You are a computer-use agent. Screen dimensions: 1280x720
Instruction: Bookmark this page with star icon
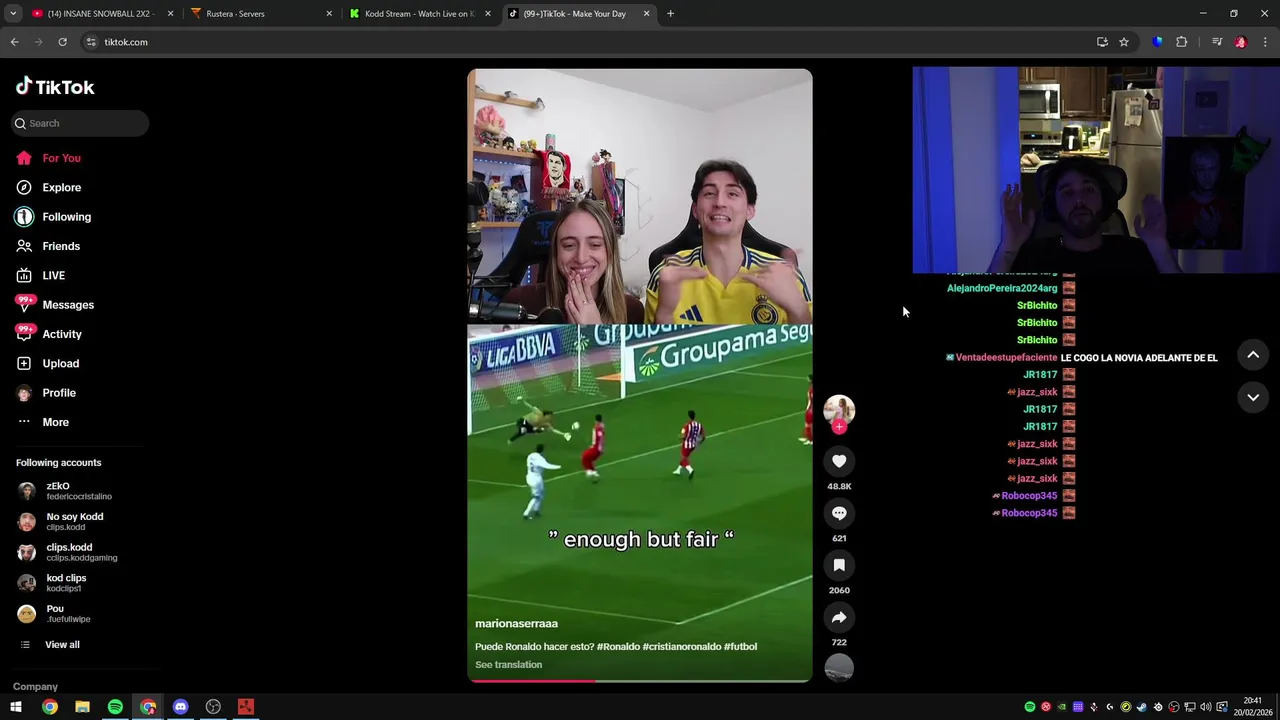coord(1124,42)
